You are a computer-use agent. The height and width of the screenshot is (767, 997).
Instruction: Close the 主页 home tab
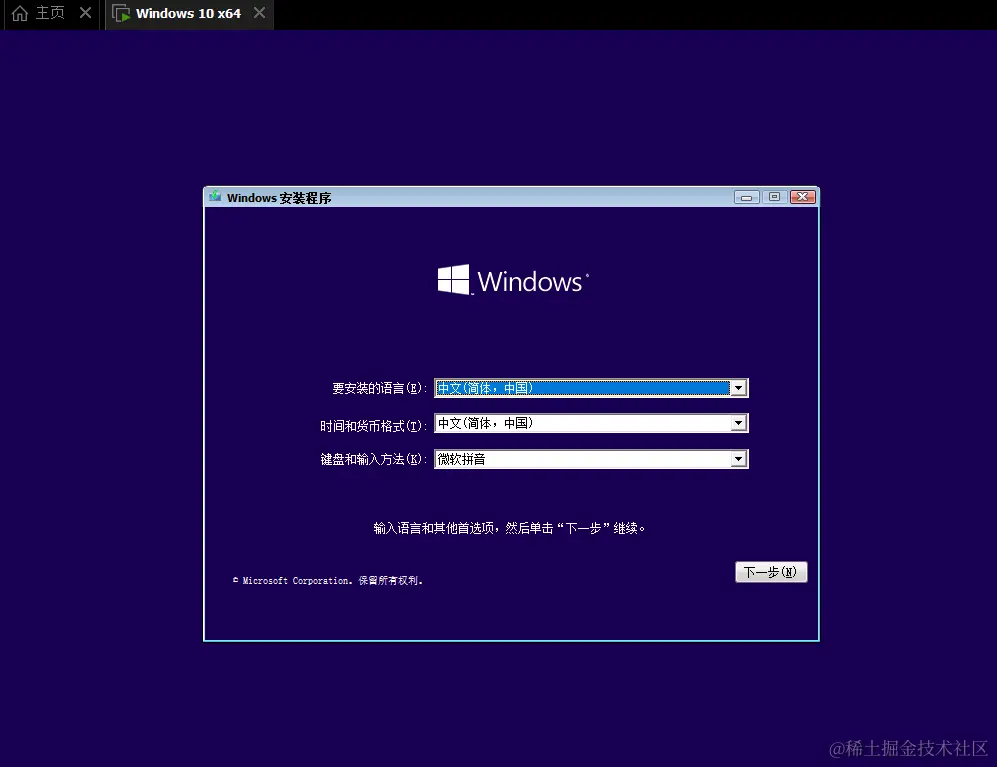(85, 13)
